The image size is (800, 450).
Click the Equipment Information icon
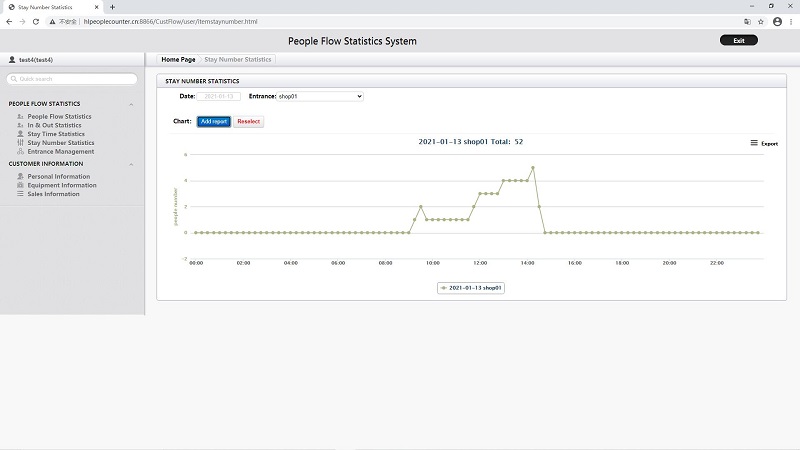click(20, 185)
